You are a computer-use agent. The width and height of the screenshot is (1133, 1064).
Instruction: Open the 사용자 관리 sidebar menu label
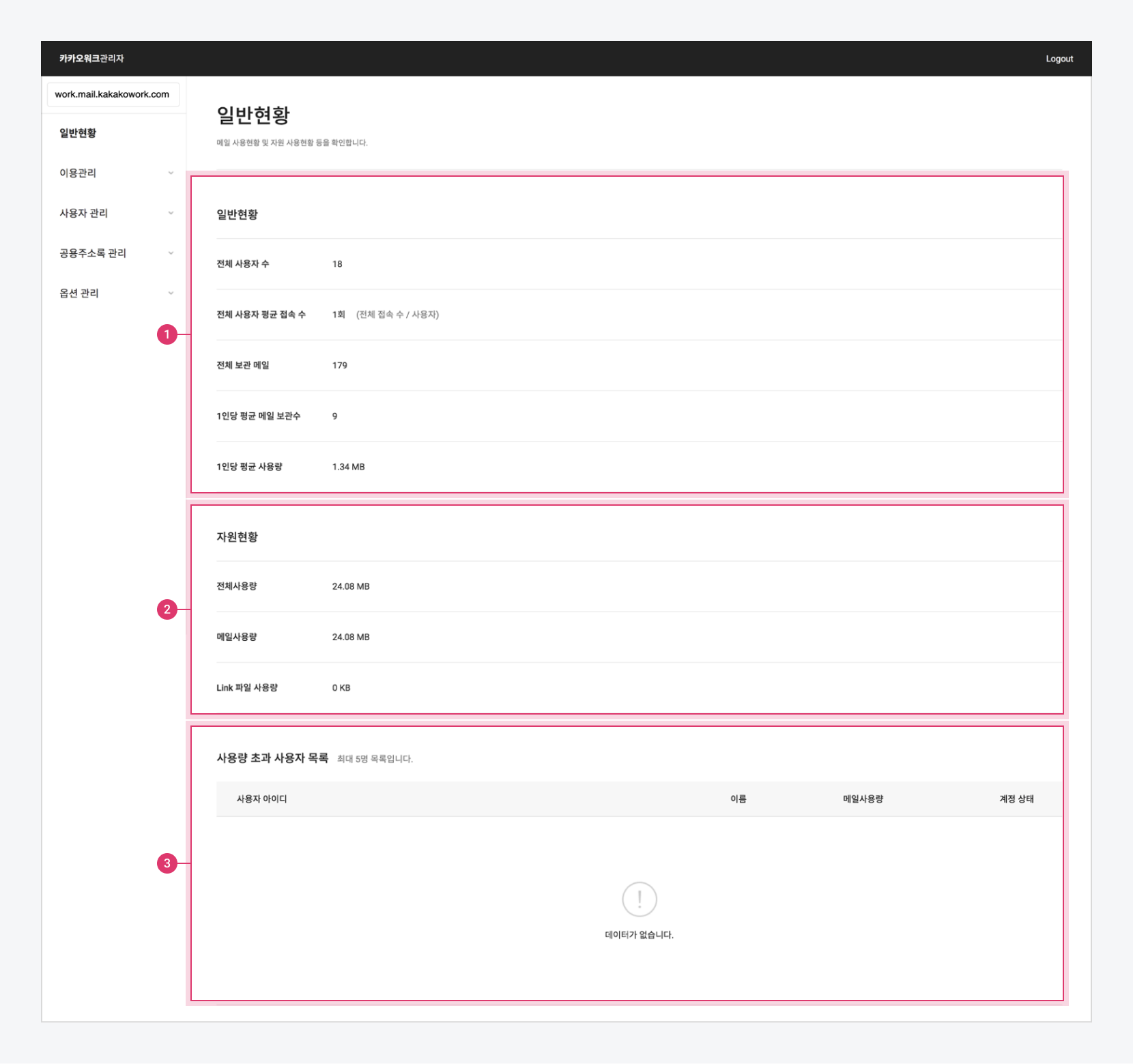pyautogui.click(x=83, y=213)
